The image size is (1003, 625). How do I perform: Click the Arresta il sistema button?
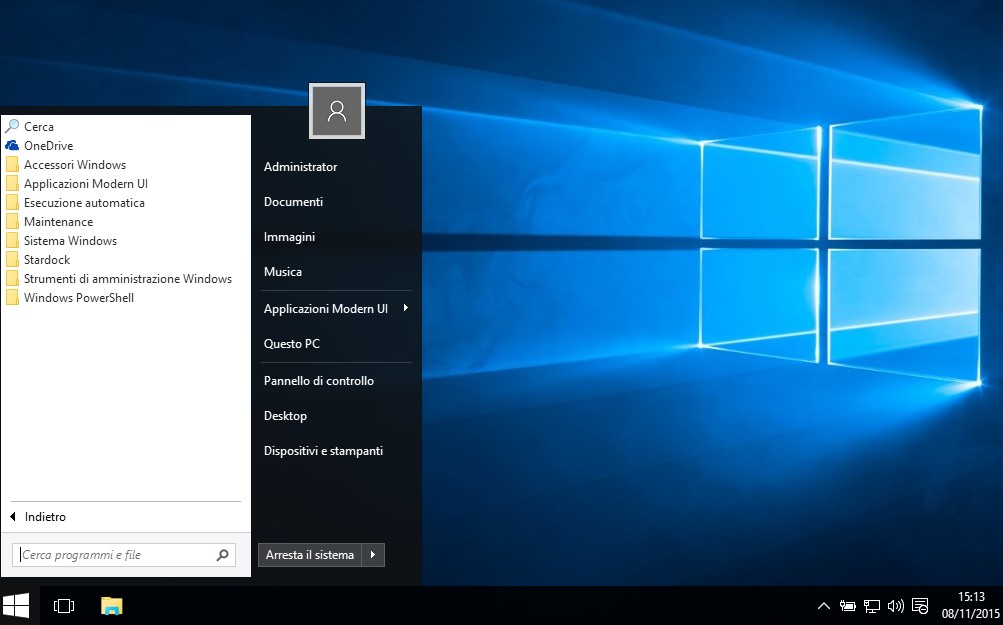[310, 555]
